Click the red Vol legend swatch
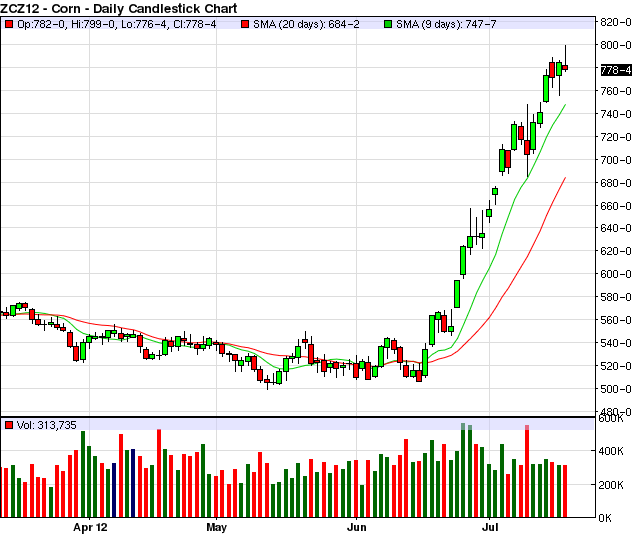This screenshot has height=536, width=640. click(x=9, y=425)
